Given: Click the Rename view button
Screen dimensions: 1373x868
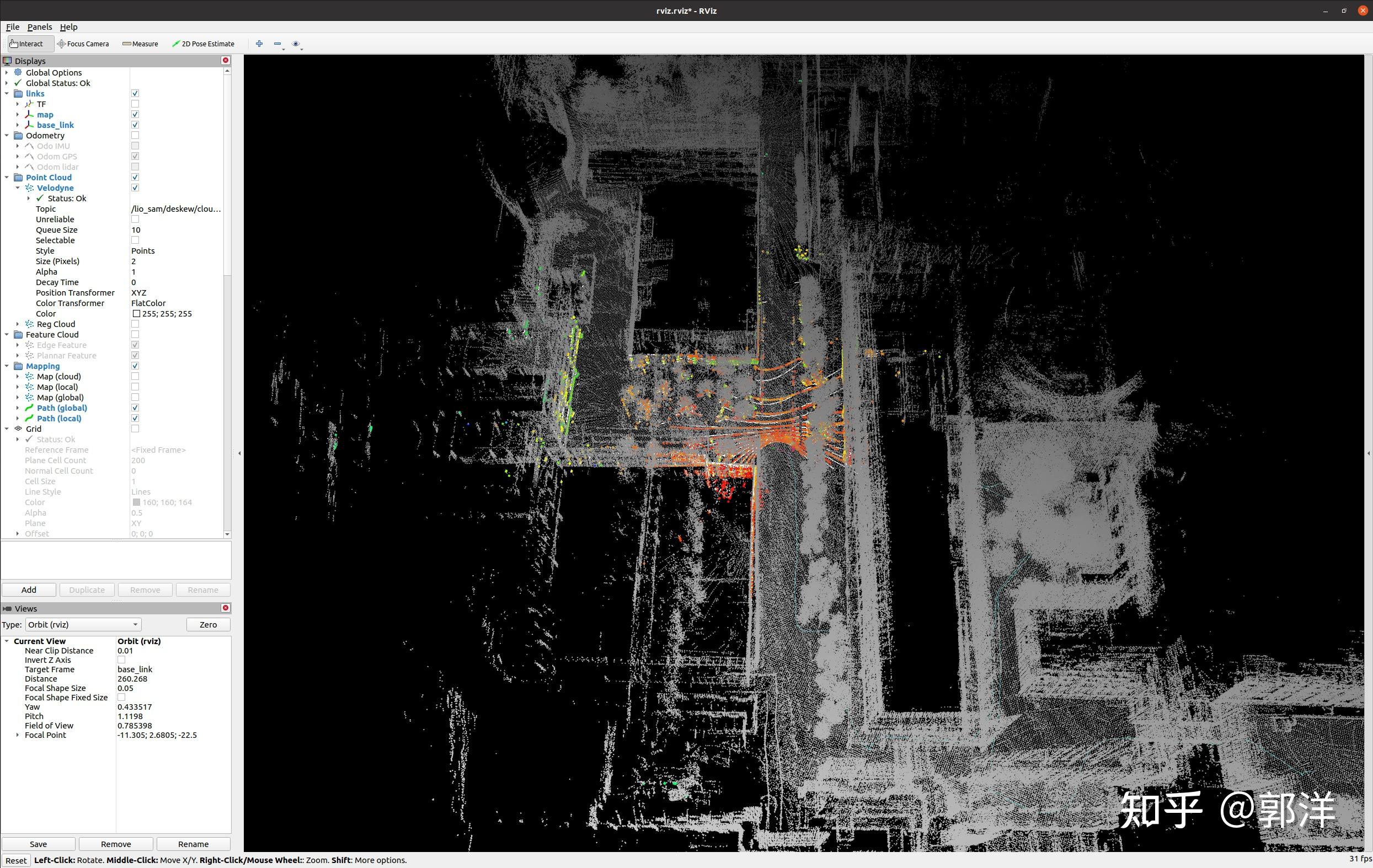Looking at the screenshot, I should point(193,844).
